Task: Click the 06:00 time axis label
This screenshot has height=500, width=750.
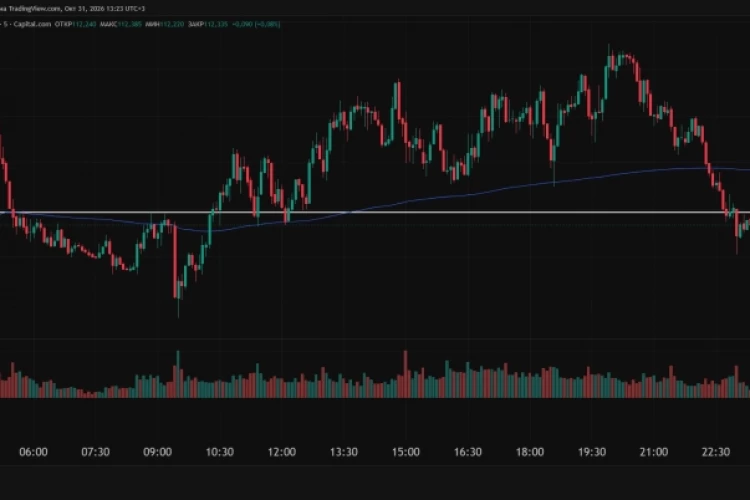Action: point(33,452)
